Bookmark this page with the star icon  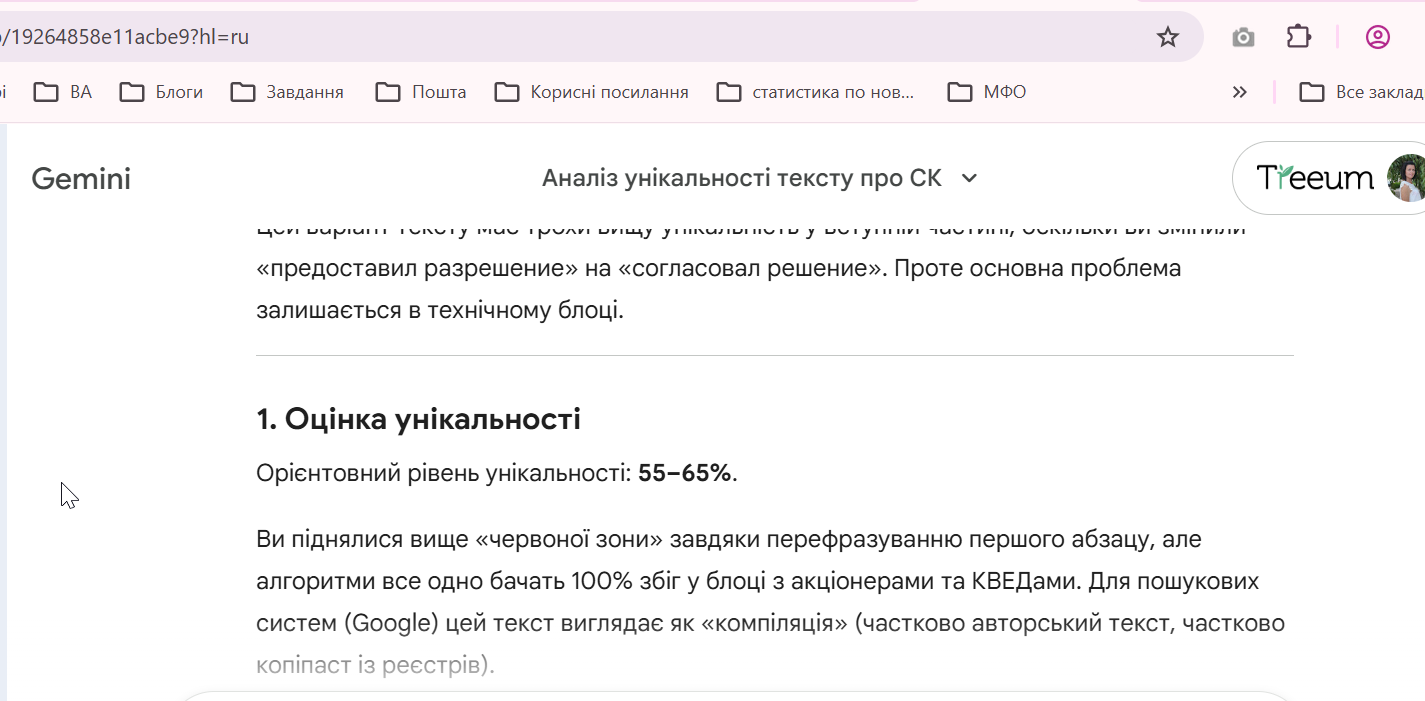pyautogui.click(x=1167, y=38)
